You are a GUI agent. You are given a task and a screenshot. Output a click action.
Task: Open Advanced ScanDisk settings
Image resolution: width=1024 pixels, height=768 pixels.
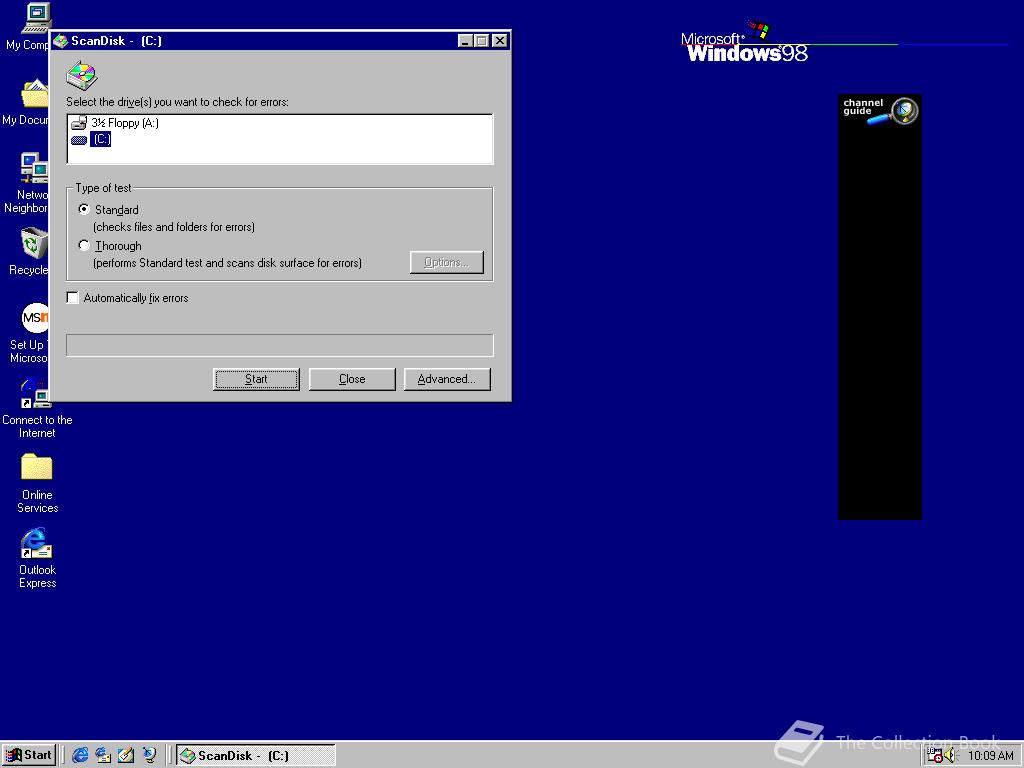click(447, 379)
